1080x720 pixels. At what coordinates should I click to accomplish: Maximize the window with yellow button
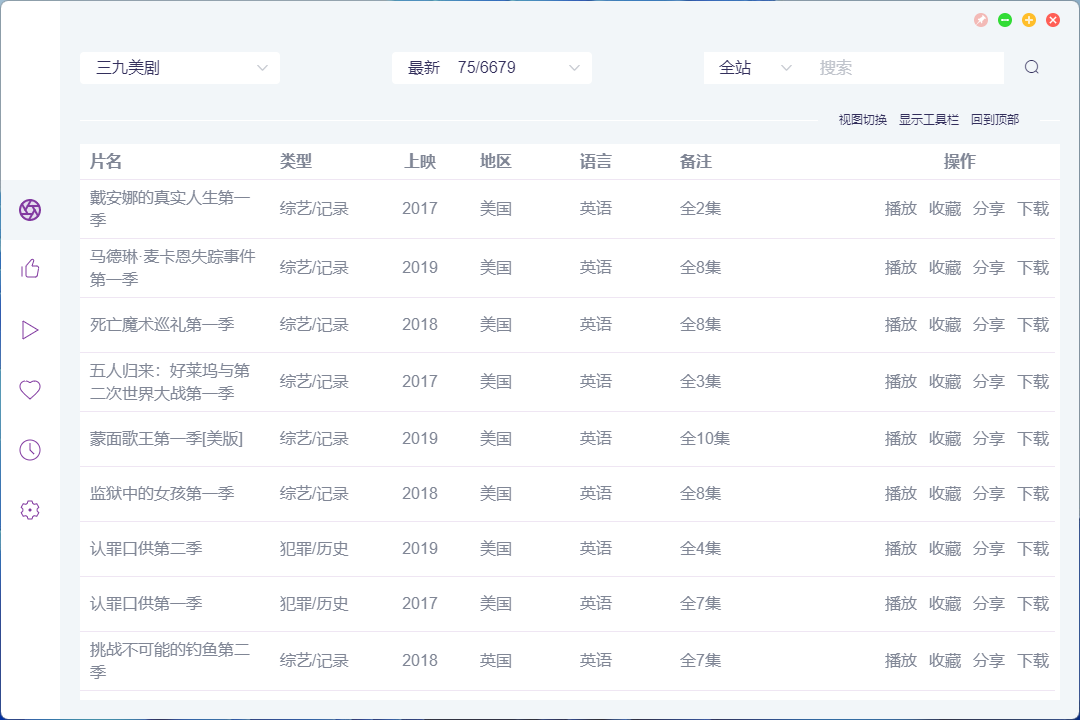tap(1029, 20)
